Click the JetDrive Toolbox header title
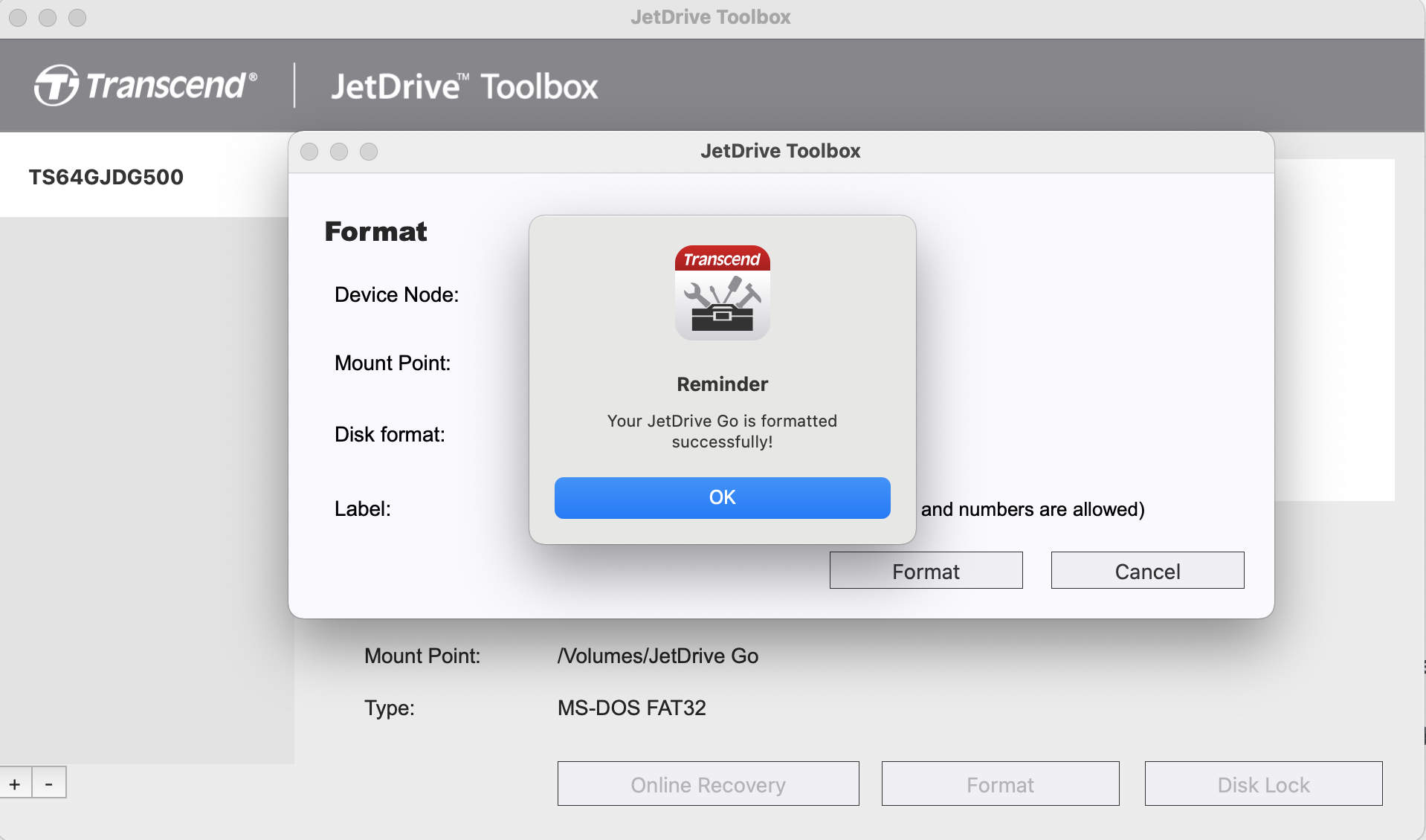 464,86
